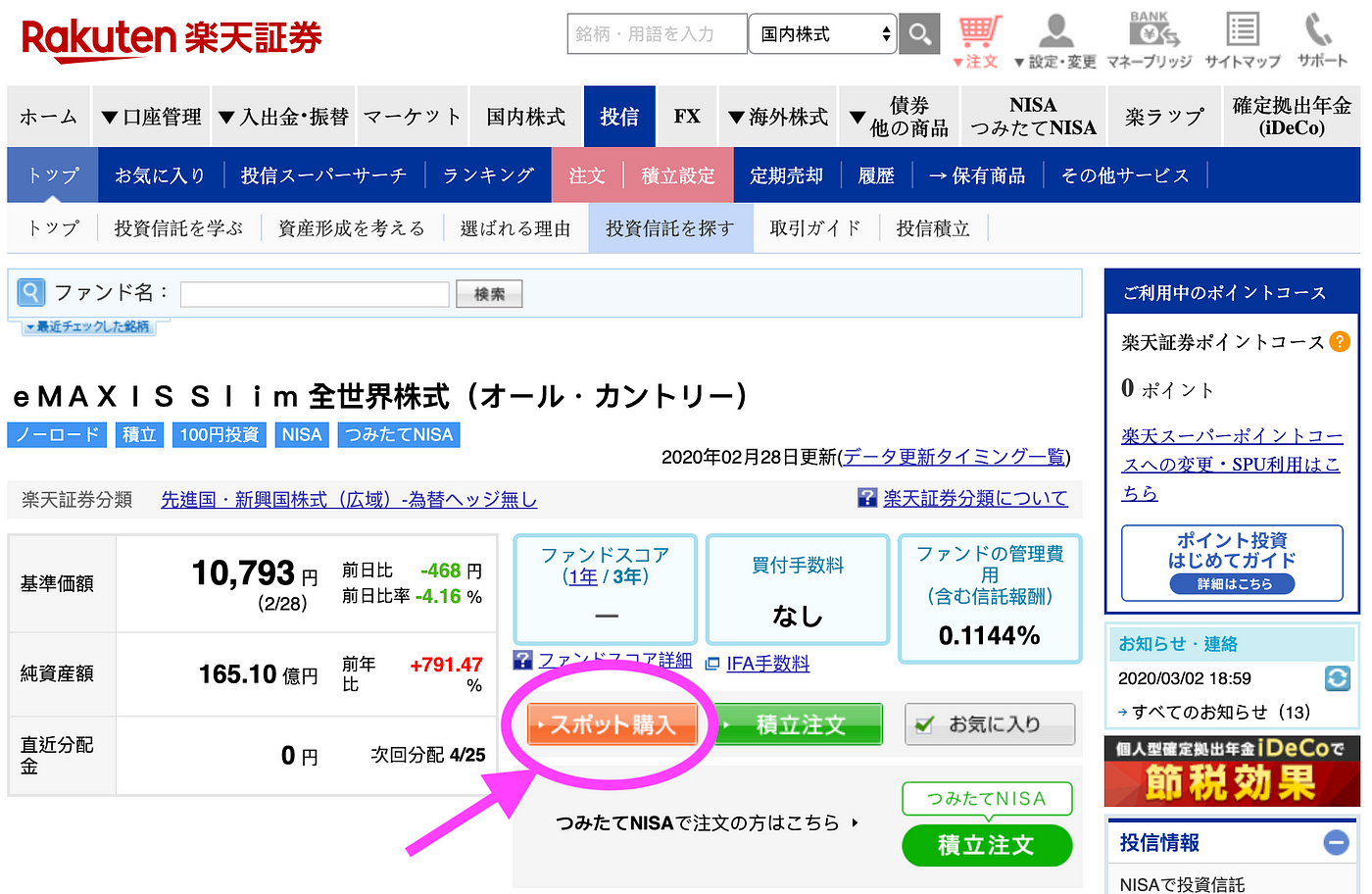
Task: Open 取引ガイド tab
Action: tap(815, 228)
